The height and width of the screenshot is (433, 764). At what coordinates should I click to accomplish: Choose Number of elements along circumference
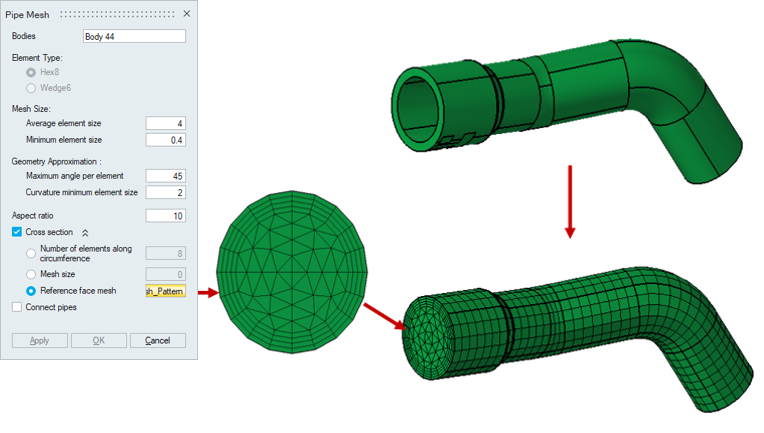[x=31, y=253]
